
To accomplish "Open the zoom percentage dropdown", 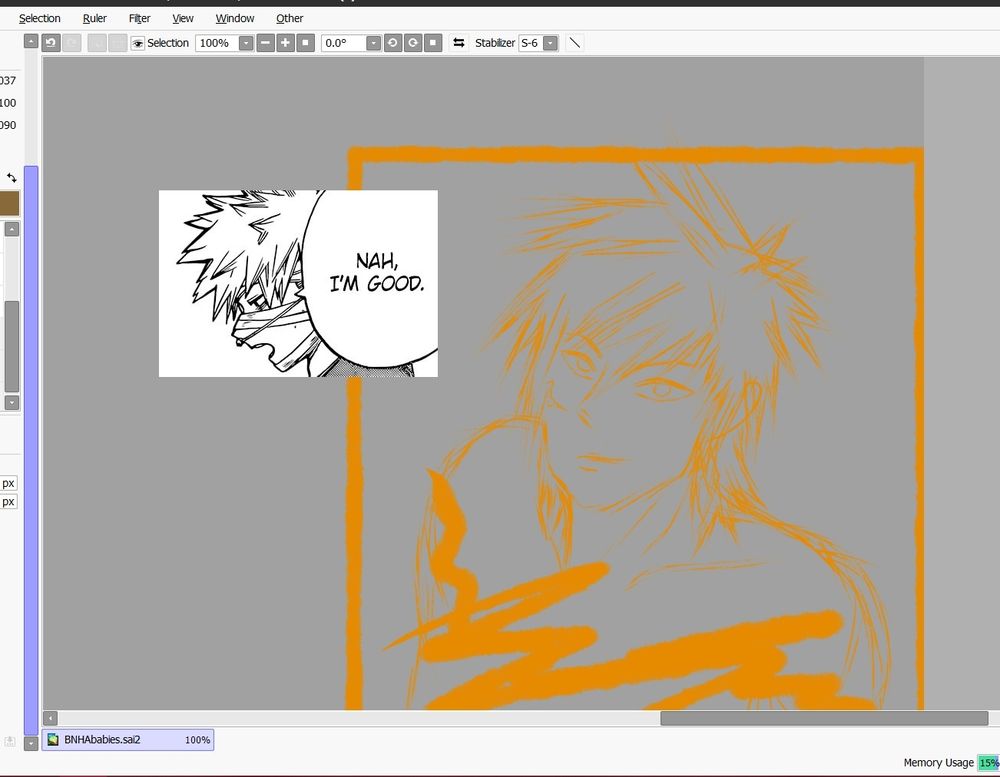I will 246,43.
